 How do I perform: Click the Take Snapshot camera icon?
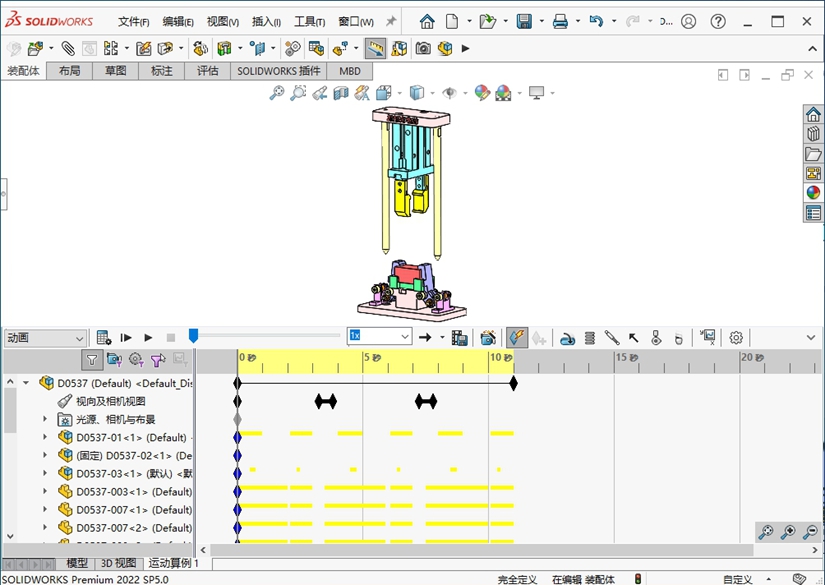(x=423, y=48)
